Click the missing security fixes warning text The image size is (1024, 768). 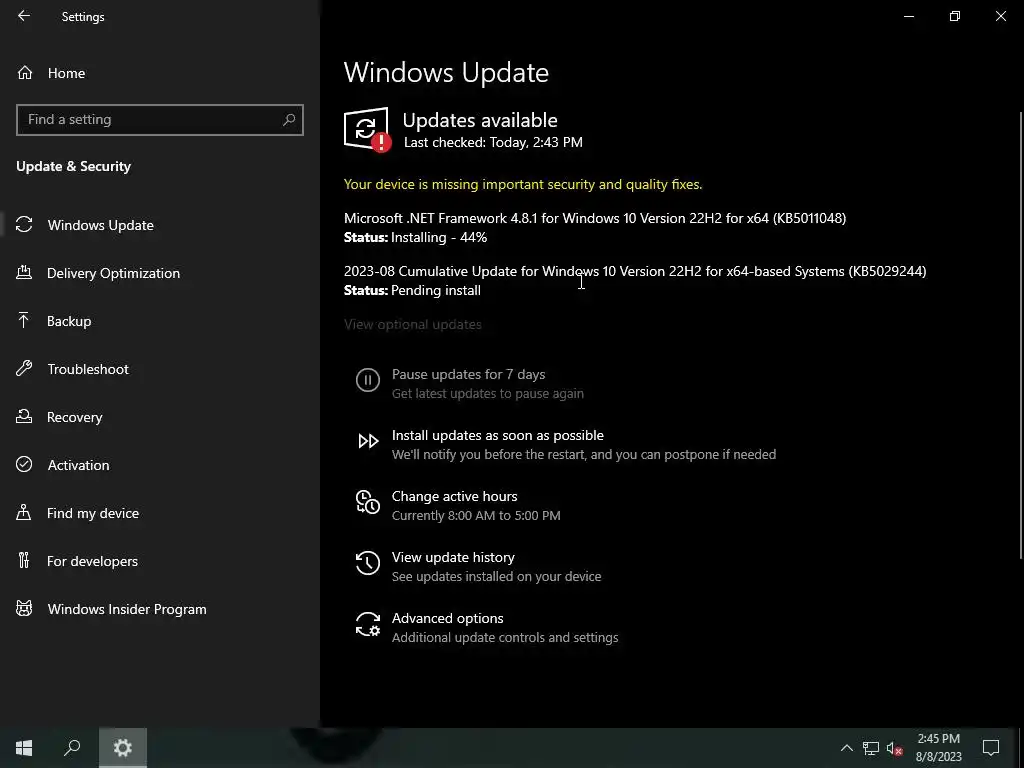[x=523, y=184]
